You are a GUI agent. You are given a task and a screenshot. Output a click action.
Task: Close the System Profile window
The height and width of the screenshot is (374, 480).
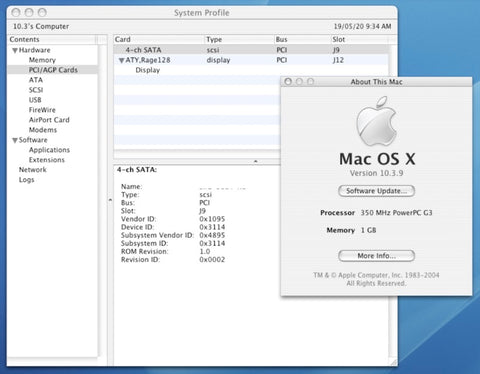[x=16, y=13]
